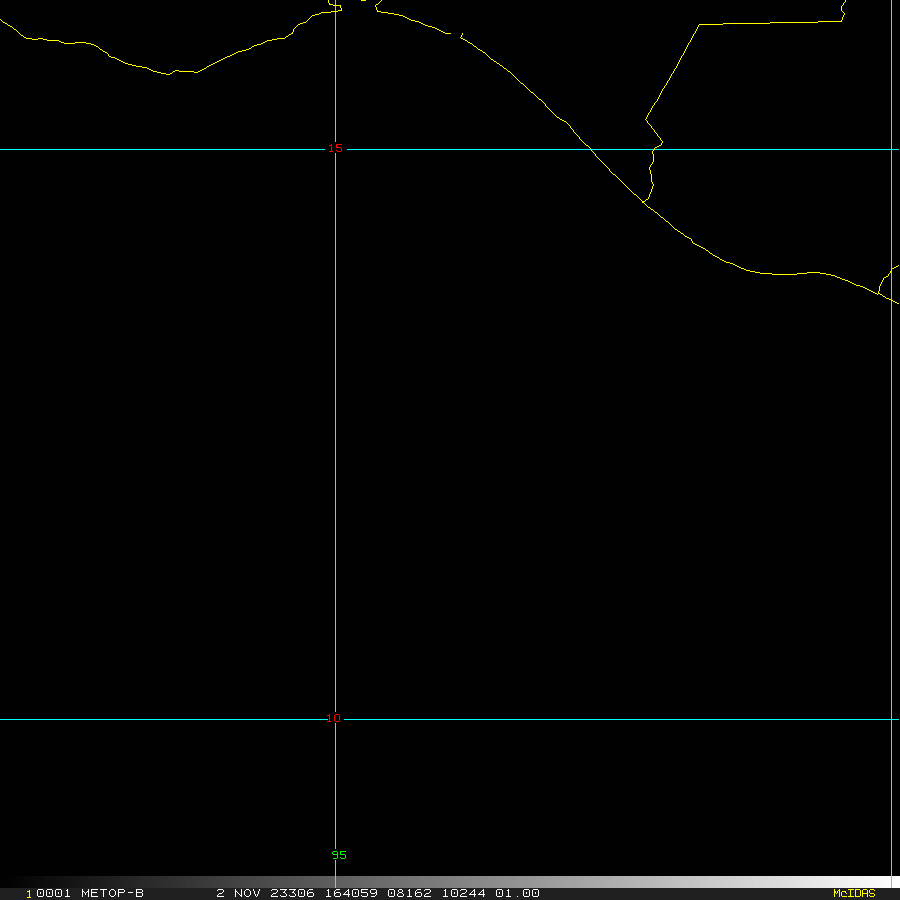Click the dip in the upper-left yellow coastline
This screenshot has width=900, height=900.
175,72
